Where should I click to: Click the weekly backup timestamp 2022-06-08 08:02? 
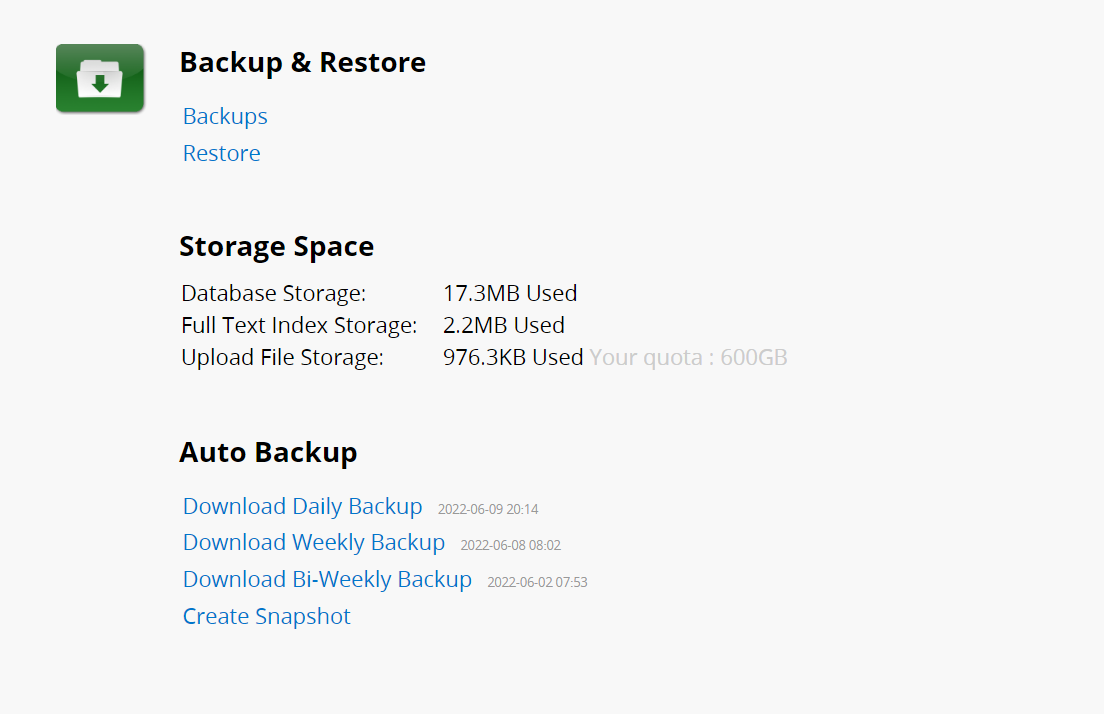click(x=510, y=545)
